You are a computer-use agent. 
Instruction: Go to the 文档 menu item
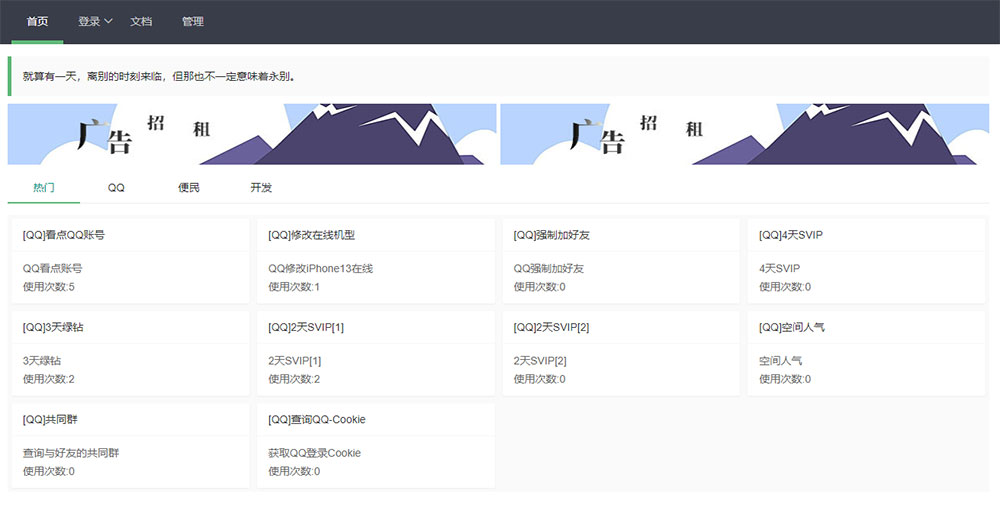[141, 21]
